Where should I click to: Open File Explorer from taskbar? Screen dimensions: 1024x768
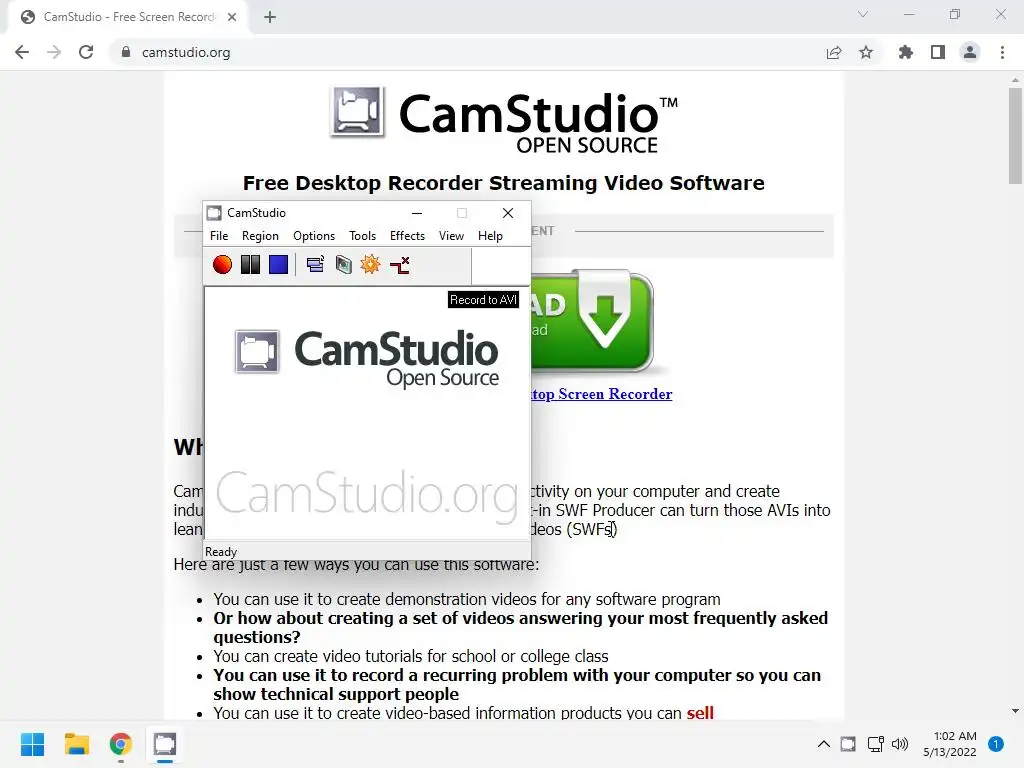coord(76,744)
